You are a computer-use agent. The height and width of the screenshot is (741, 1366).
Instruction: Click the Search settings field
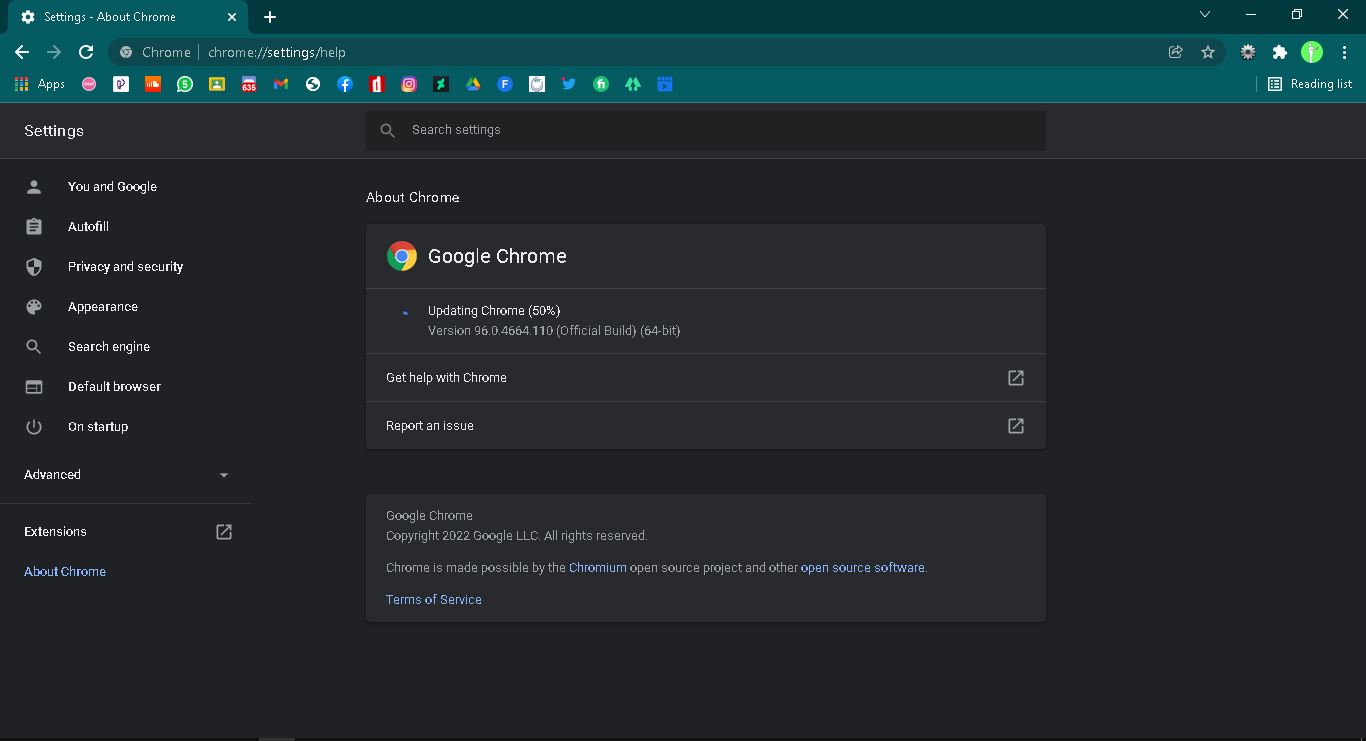tap(705, 130)
